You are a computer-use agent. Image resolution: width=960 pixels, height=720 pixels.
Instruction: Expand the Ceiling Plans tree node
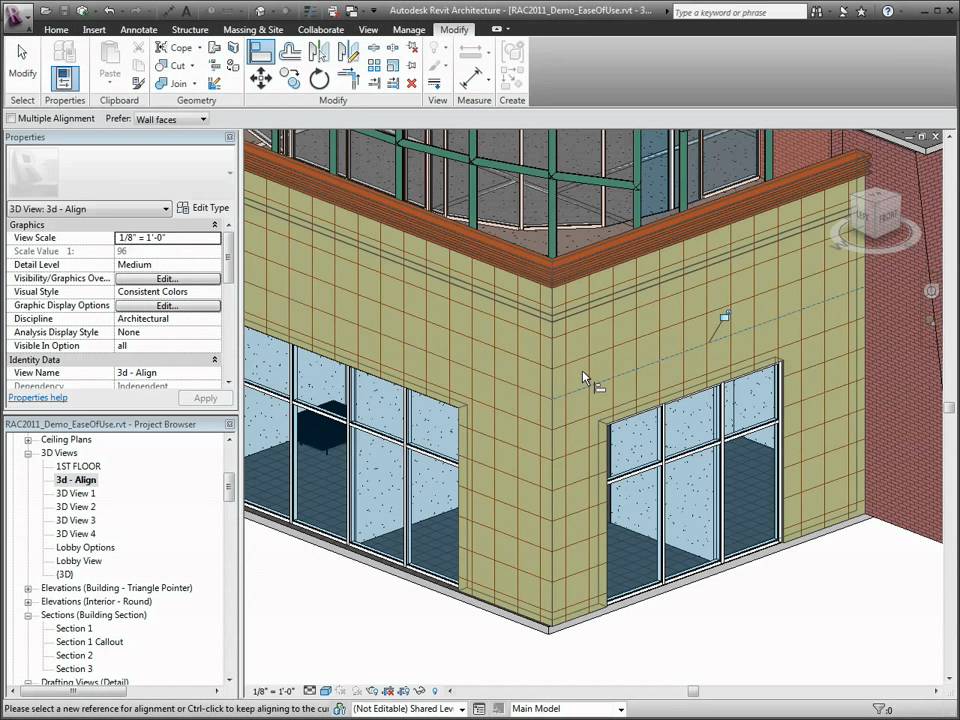coord(28,440)
